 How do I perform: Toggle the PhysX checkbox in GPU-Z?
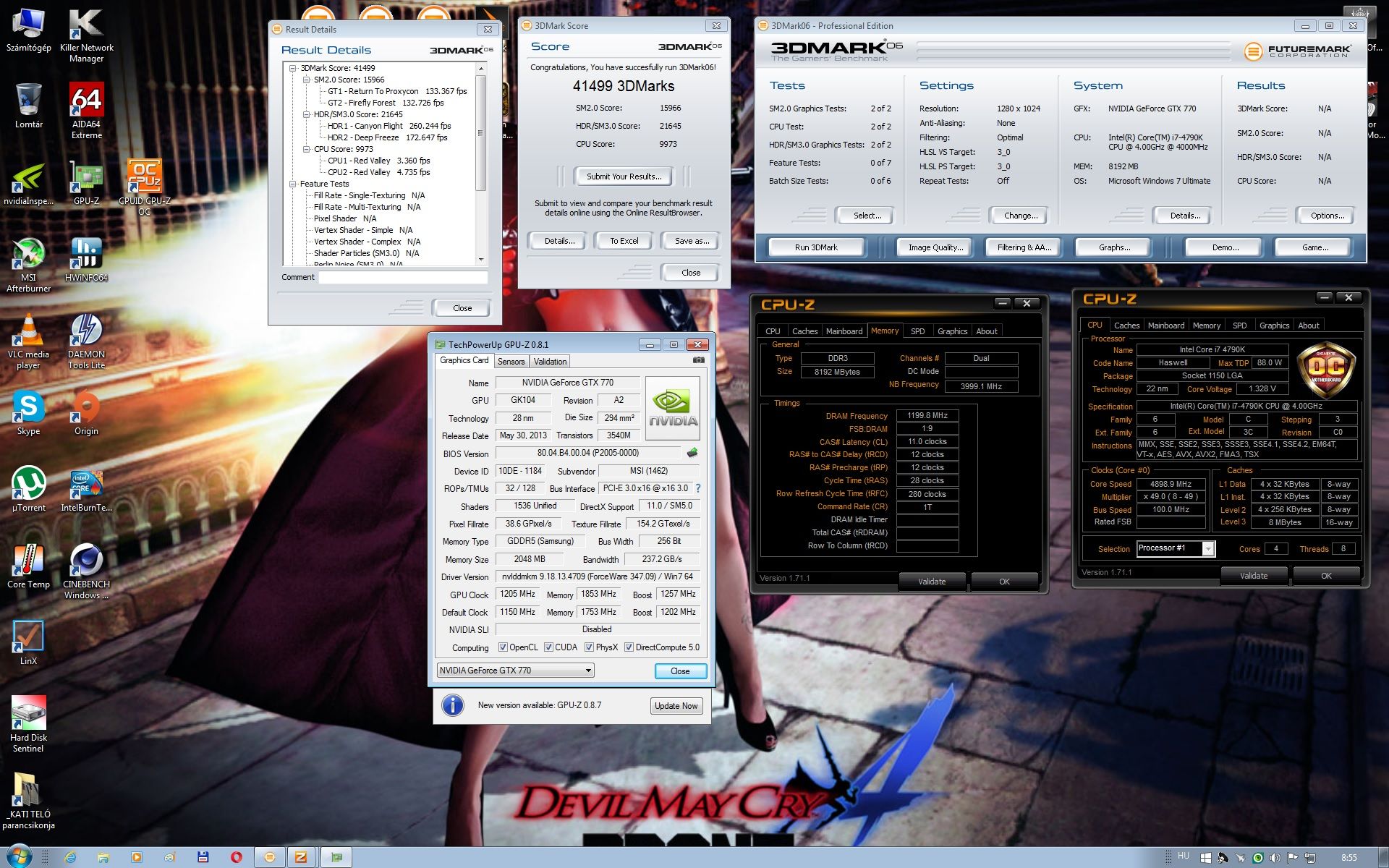589,647
